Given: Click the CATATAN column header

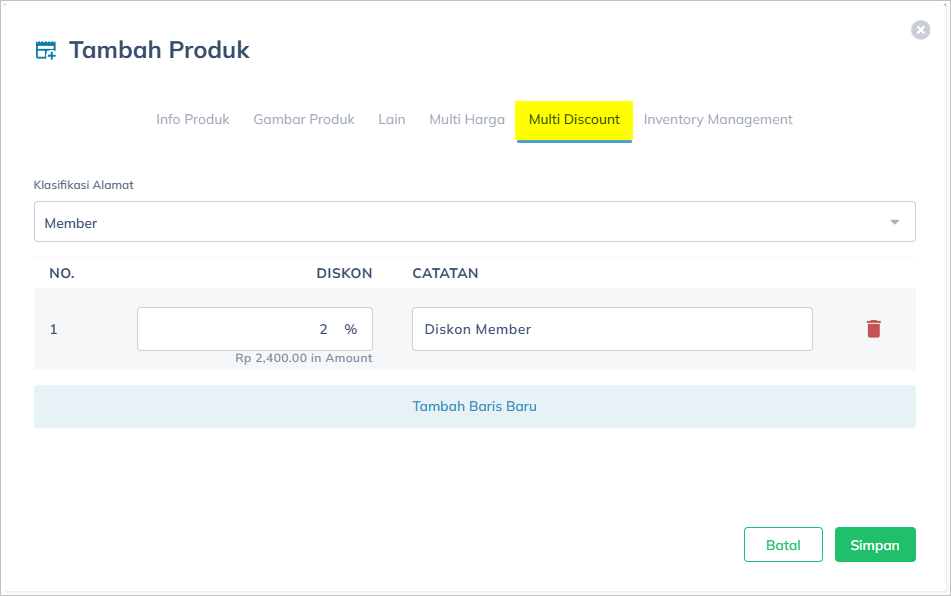Looking at the screenshot, I should (445, 273).
